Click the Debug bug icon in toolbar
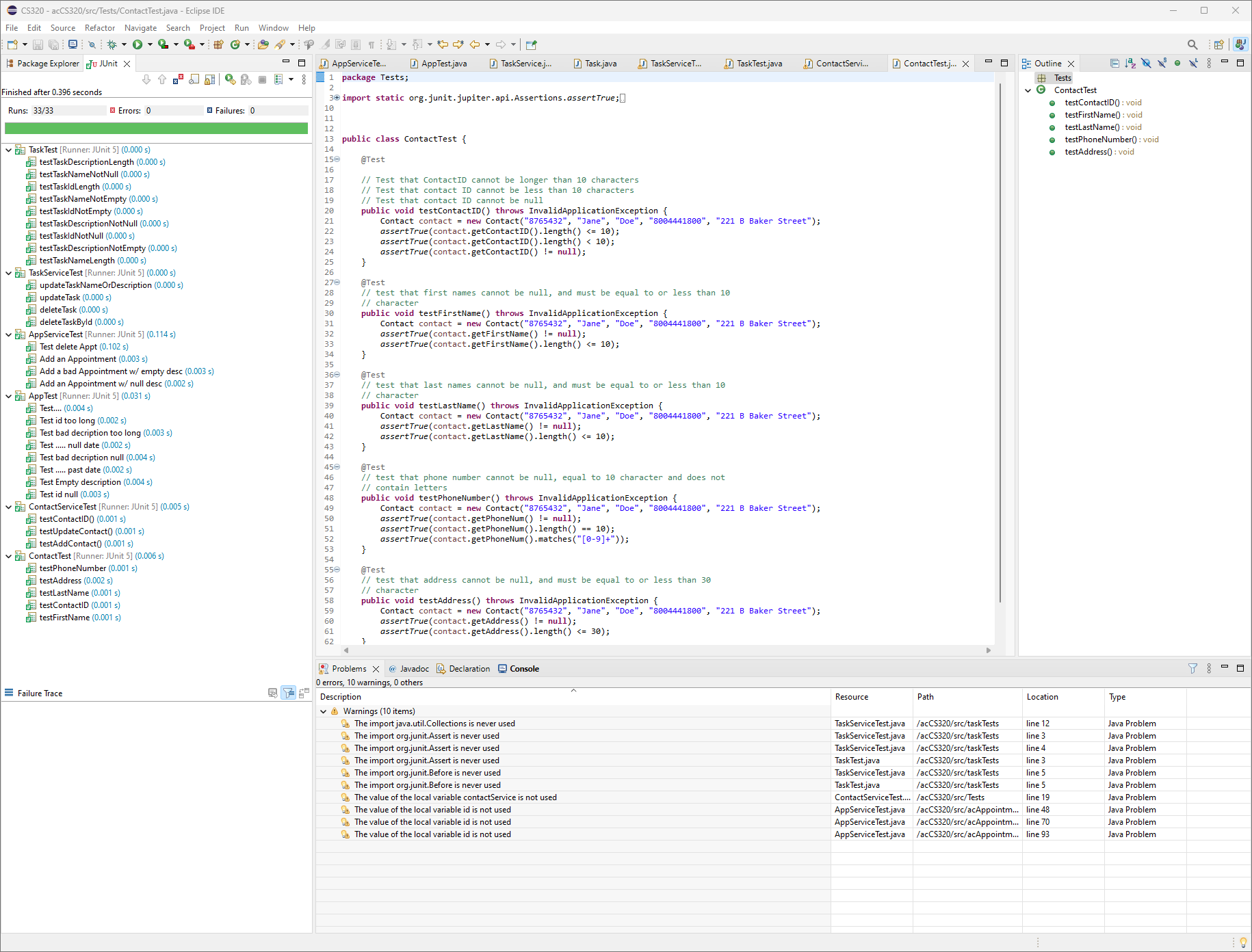The height and width of the screenshot is (952, 1252). pos(112,44)
